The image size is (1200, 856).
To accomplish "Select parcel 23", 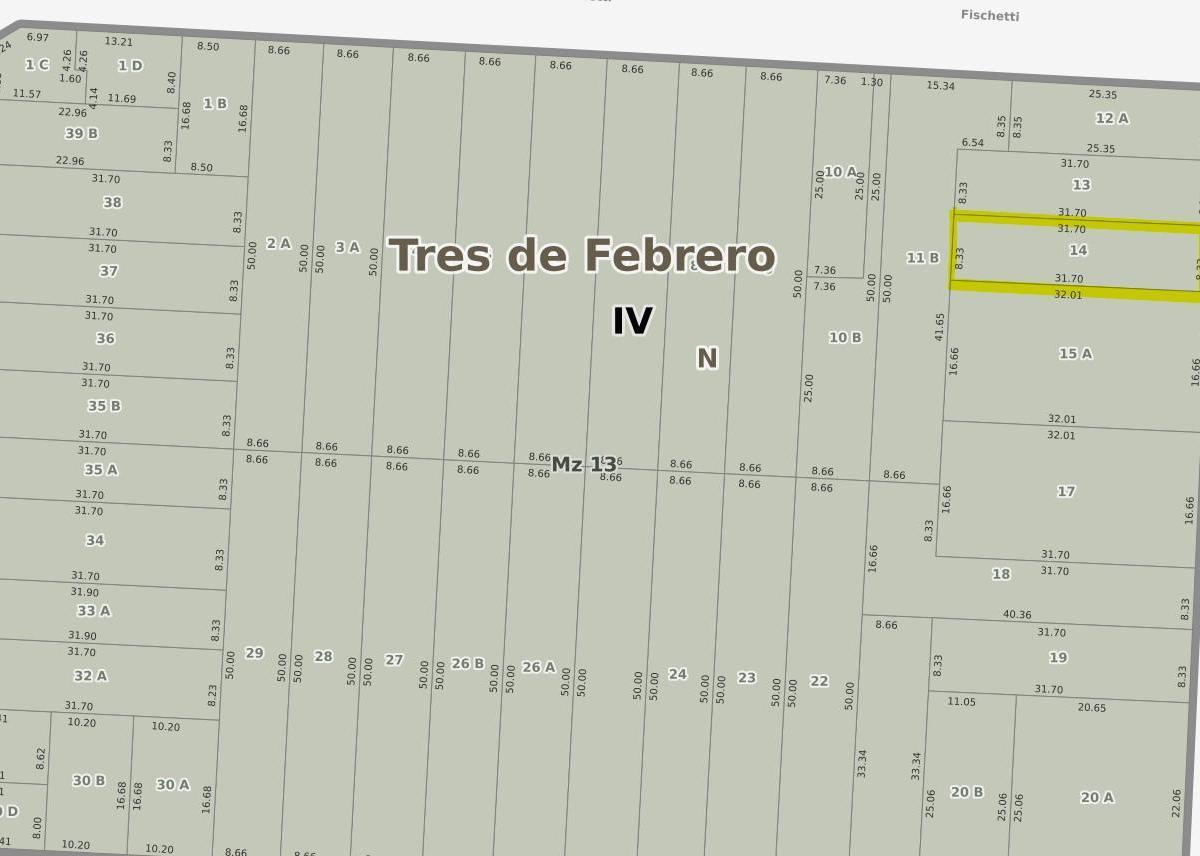I will [x=746, y=677].
